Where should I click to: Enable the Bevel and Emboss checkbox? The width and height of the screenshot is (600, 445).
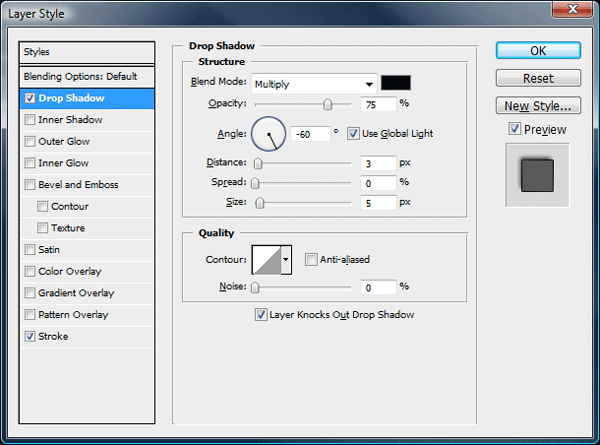[x=30, y=185]
